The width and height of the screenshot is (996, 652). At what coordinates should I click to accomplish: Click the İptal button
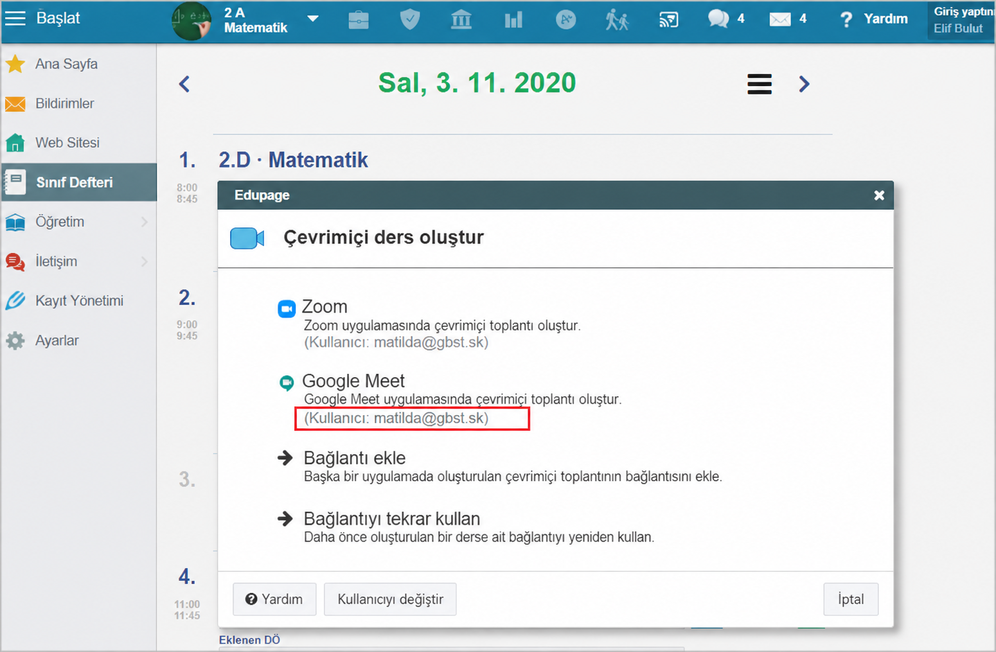pos(851,599)
